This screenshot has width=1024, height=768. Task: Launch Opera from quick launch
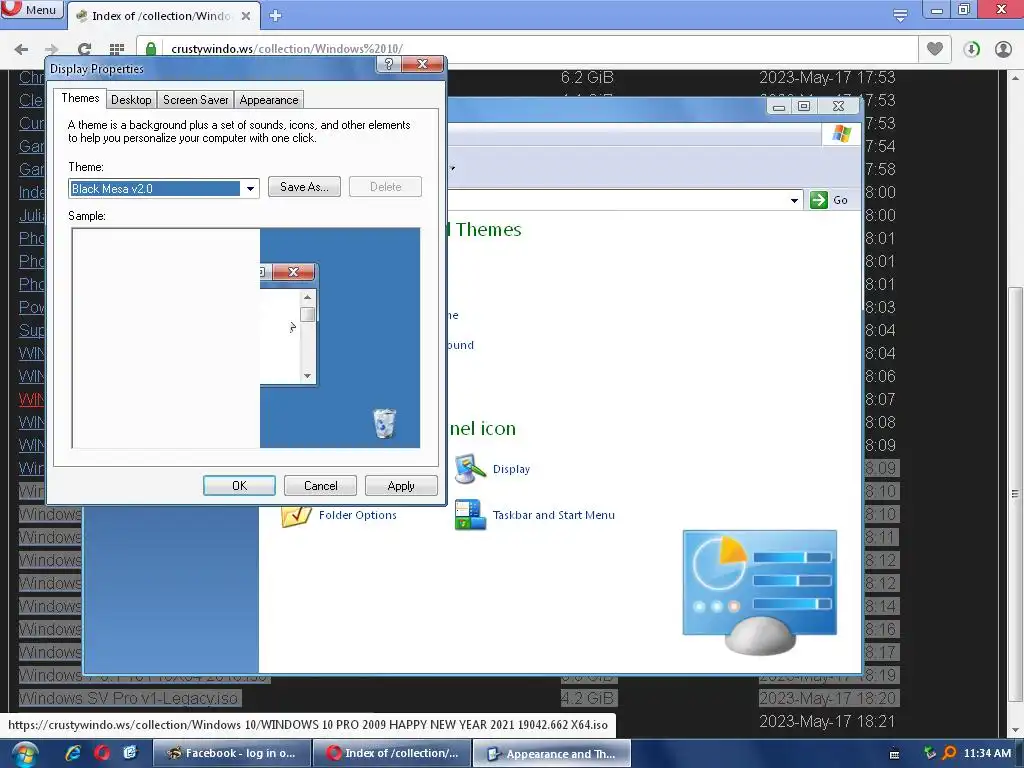[102, 753]
